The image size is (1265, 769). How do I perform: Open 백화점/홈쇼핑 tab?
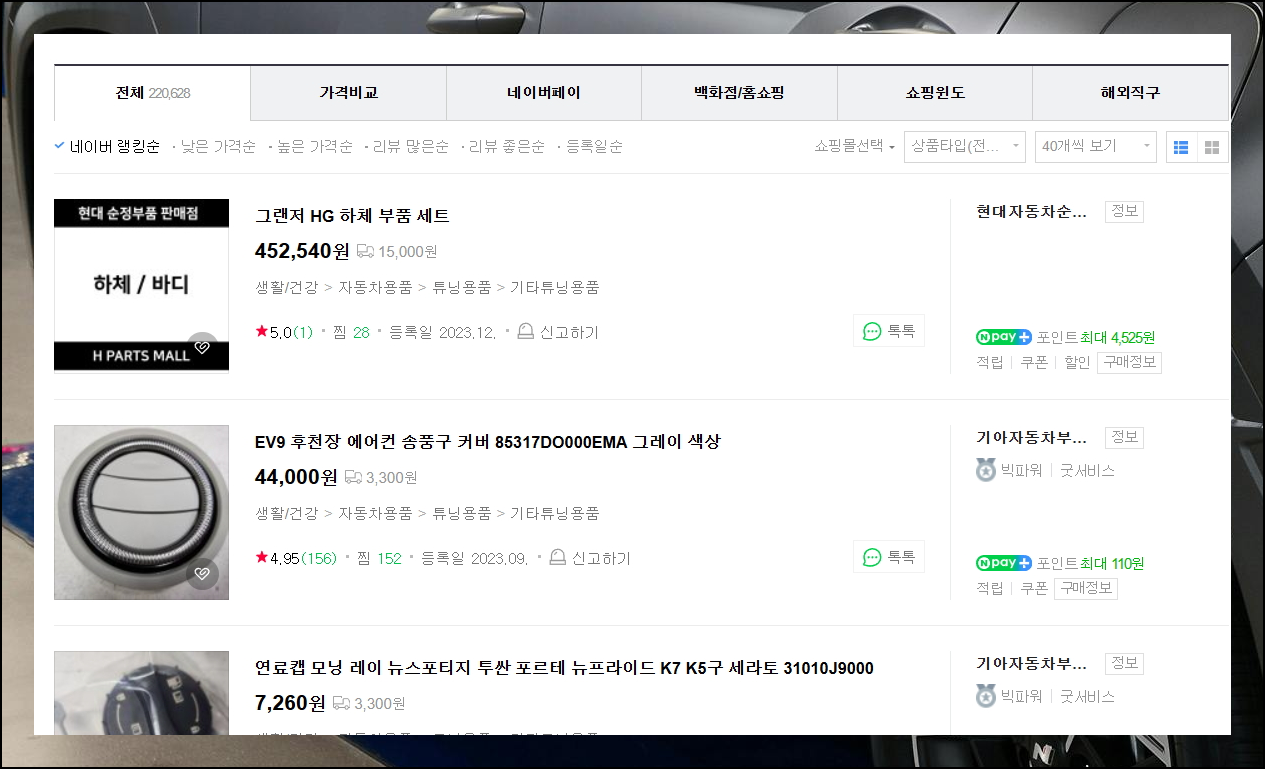739,93
